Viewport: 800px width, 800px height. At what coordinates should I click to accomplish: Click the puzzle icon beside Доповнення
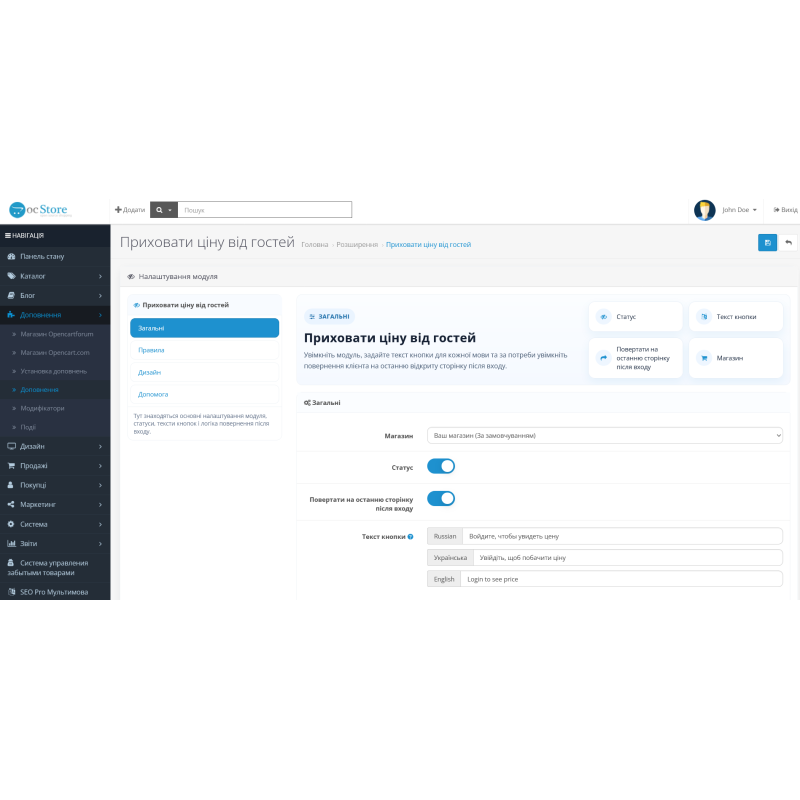[11, 315]
